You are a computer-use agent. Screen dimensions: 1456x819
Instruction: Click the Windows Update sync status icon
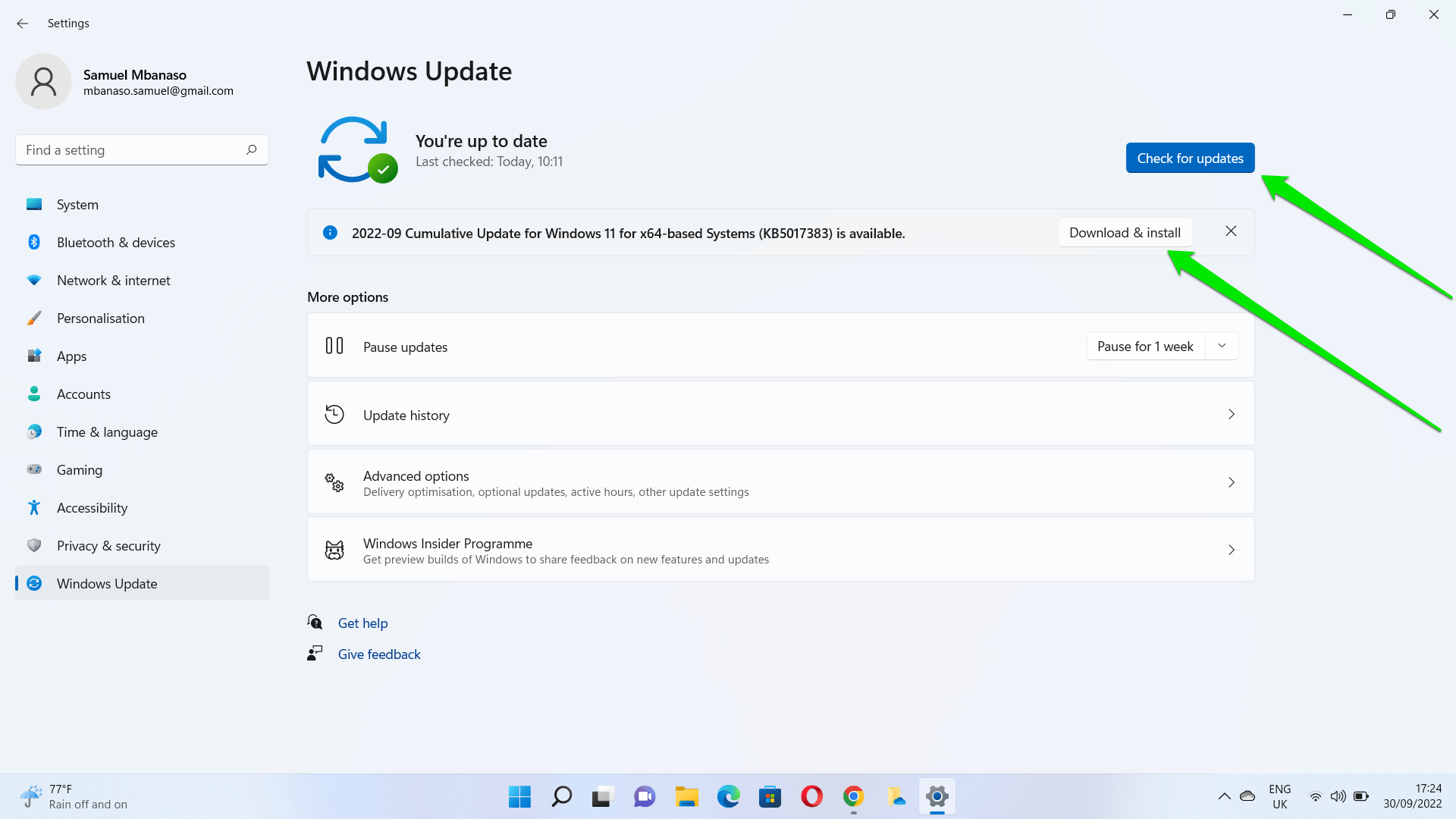[x=356, y=150]
